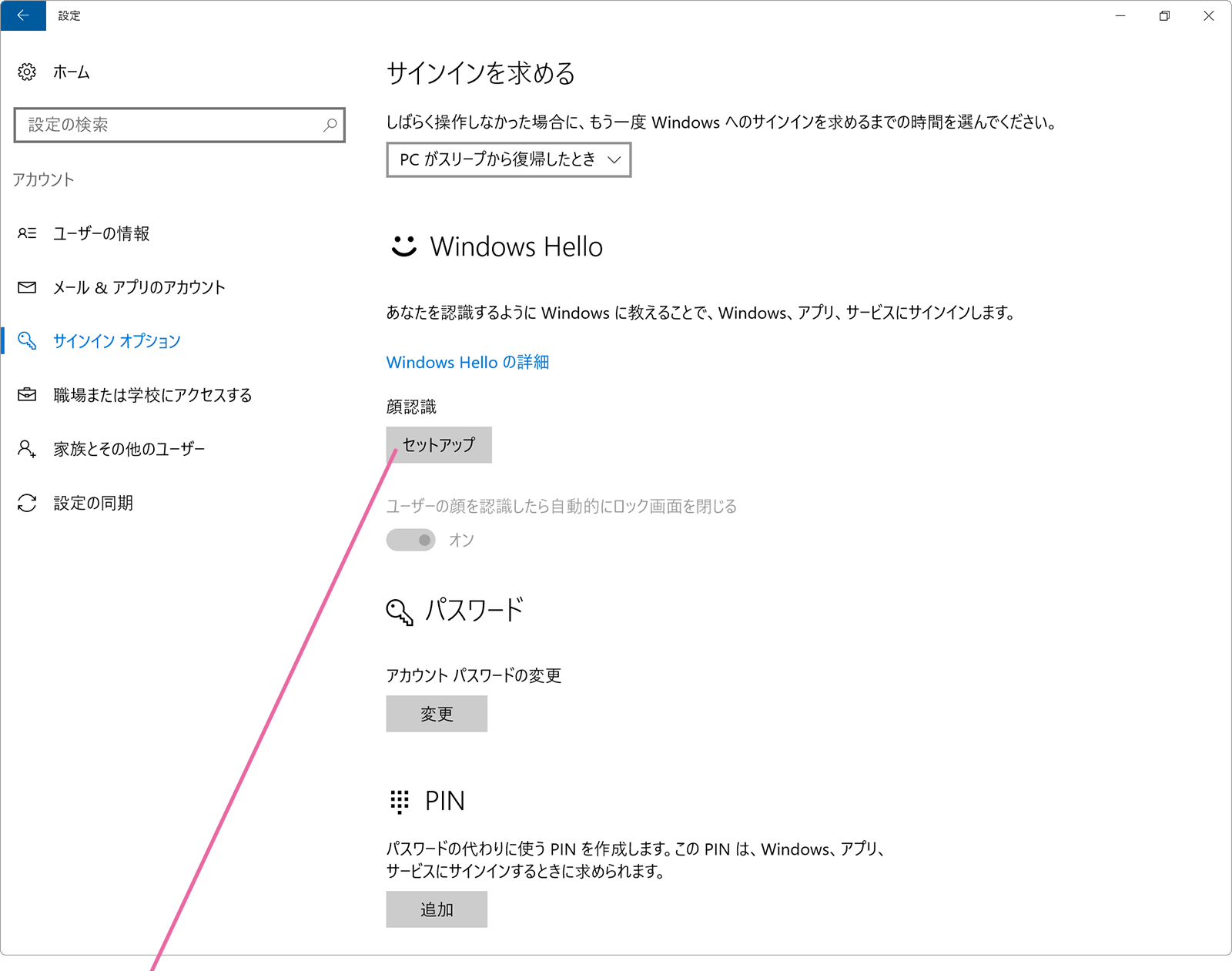Click アカウント パスワードの変更 text
1232x971 pixels.
(474, 675)
